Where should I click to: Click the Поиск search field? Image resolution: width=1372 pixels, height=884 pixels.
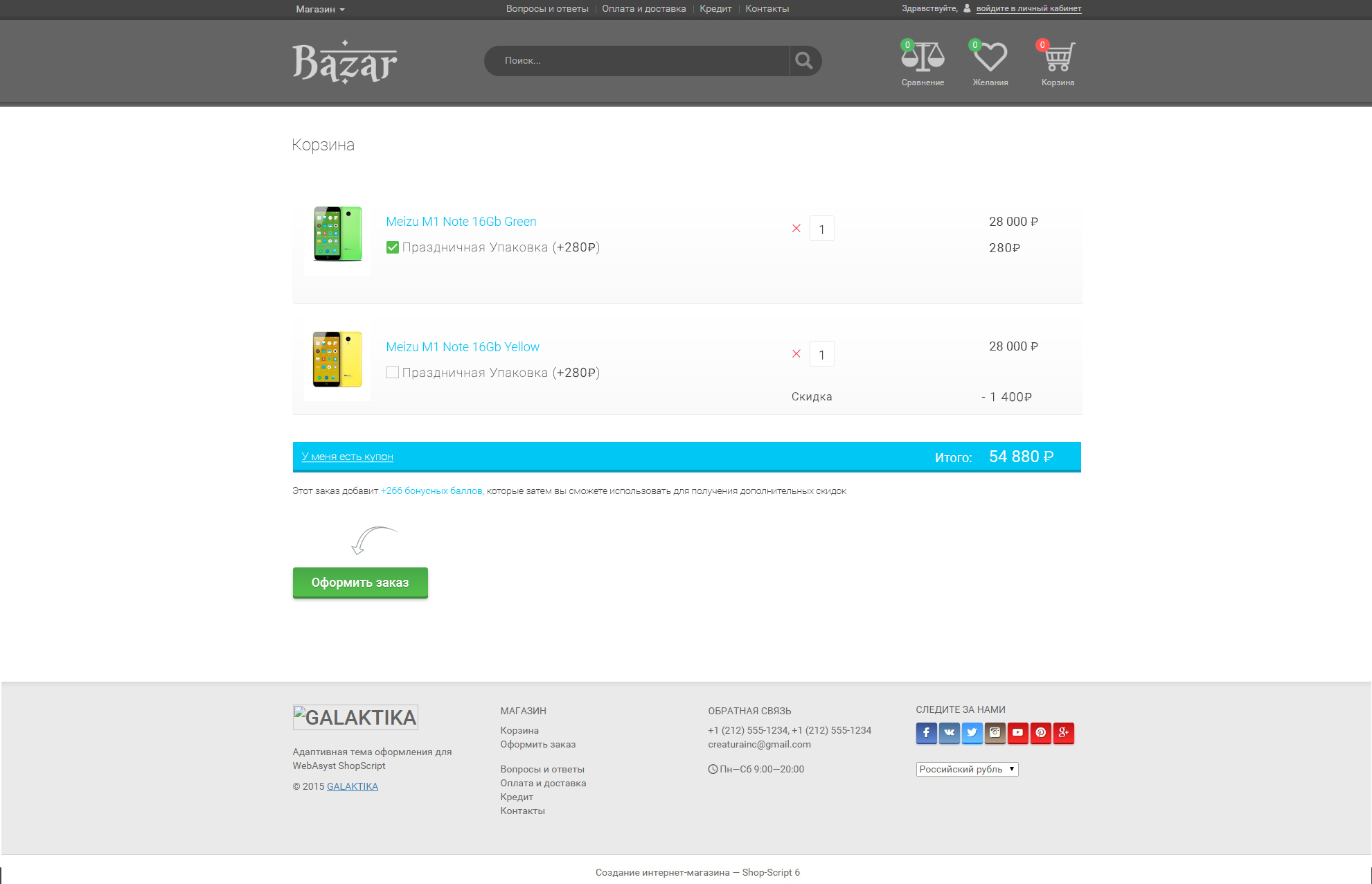tap(637, 61)
